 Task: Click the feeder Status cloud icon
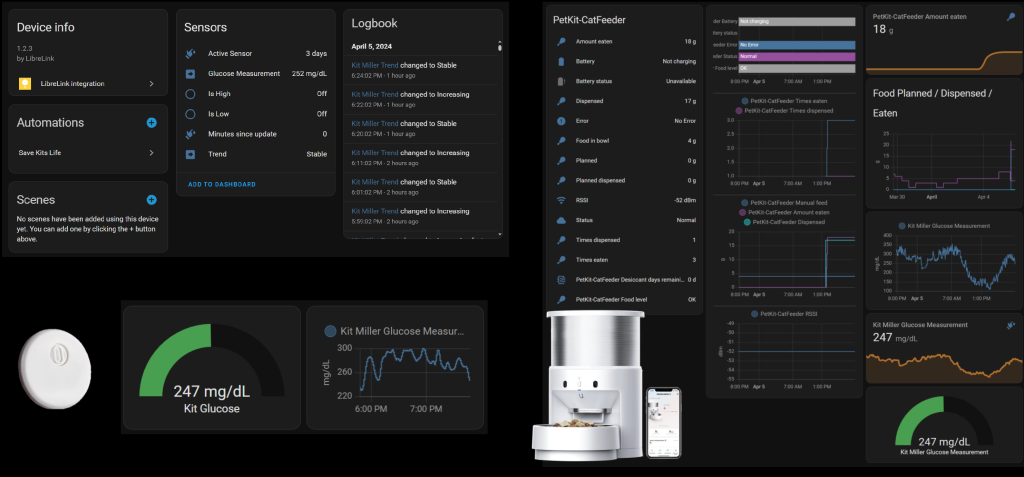click(561, 220)
